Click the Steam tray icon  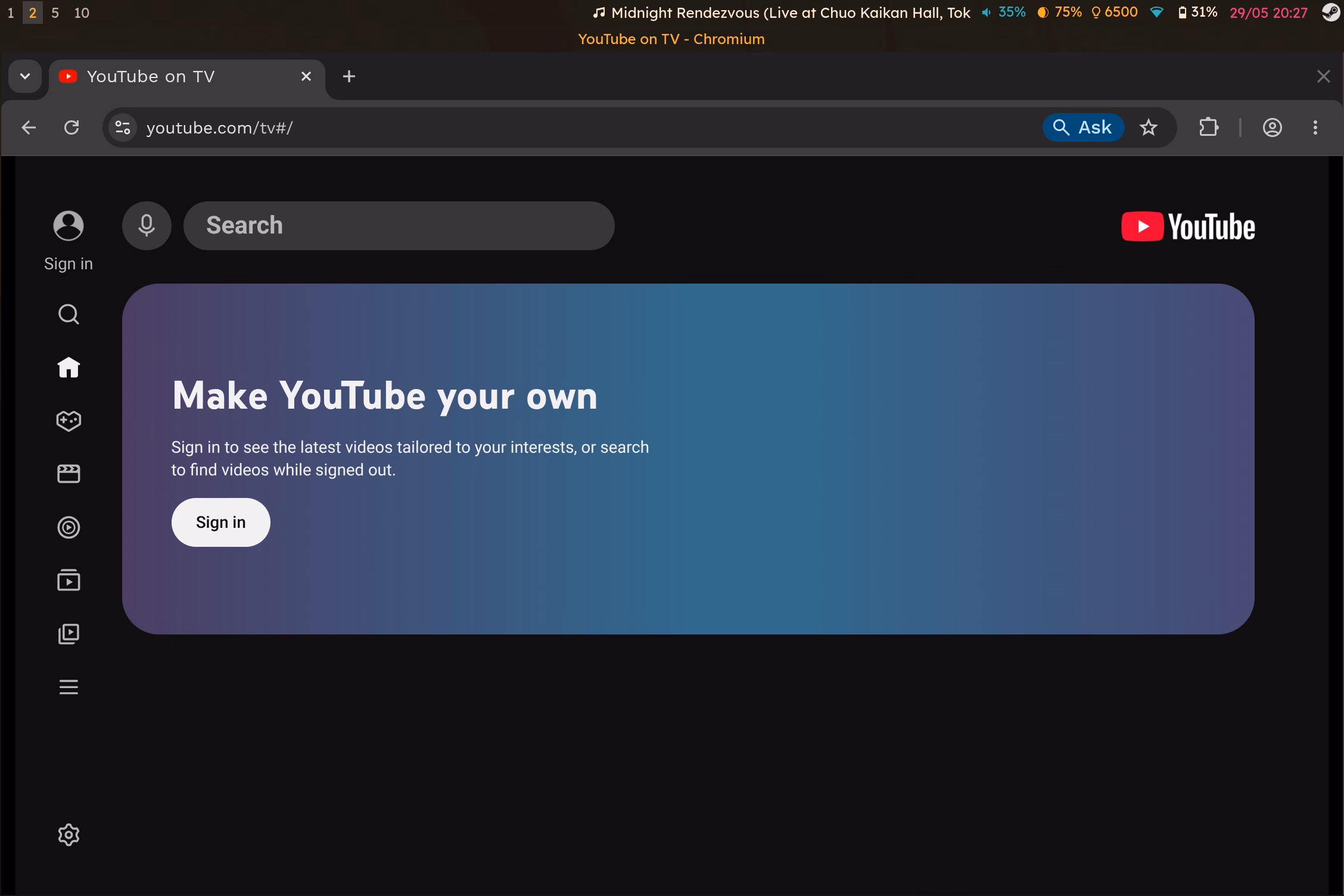click(1331, 13)
